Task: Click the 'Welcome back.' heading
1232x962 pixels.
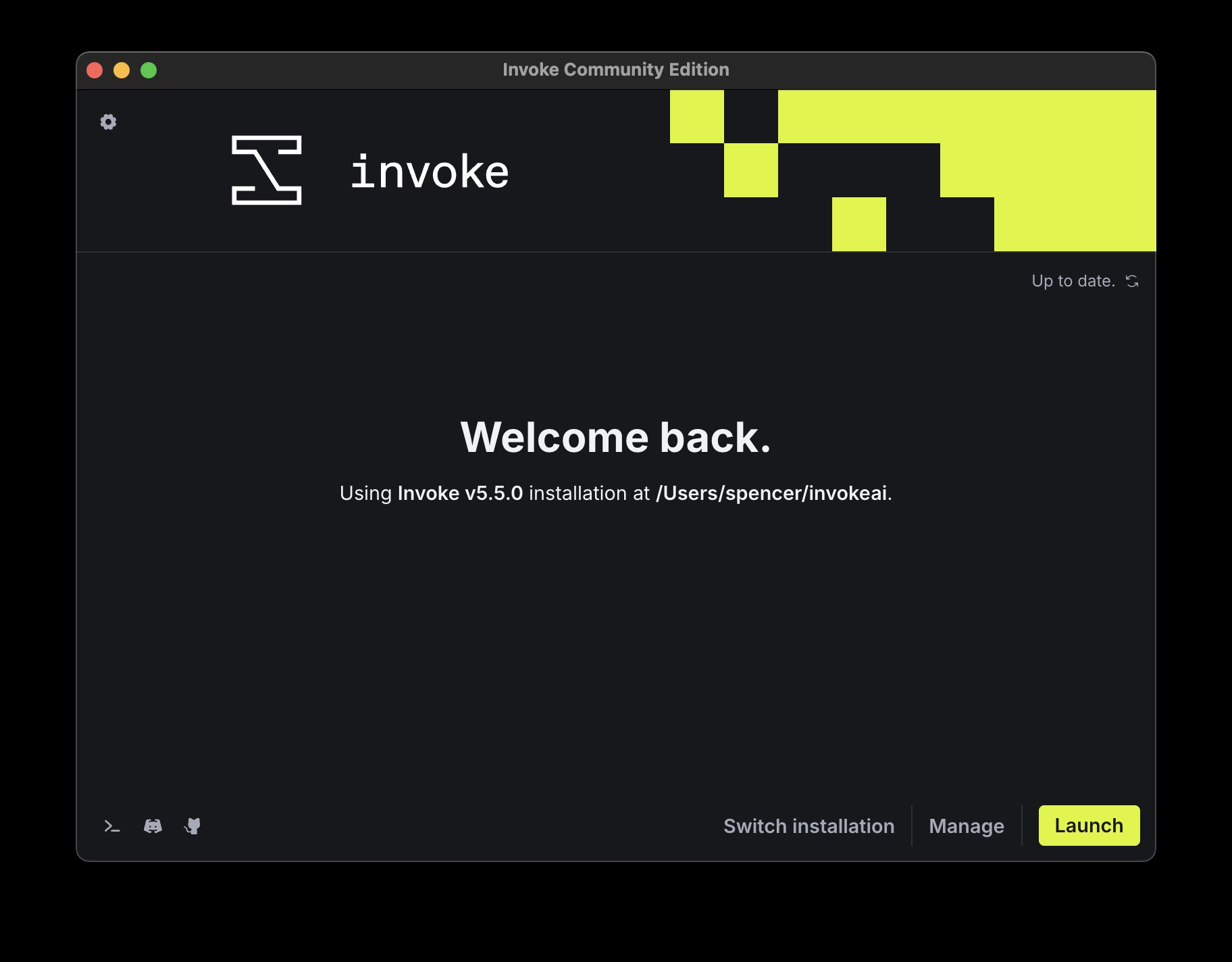Action: 616,437
